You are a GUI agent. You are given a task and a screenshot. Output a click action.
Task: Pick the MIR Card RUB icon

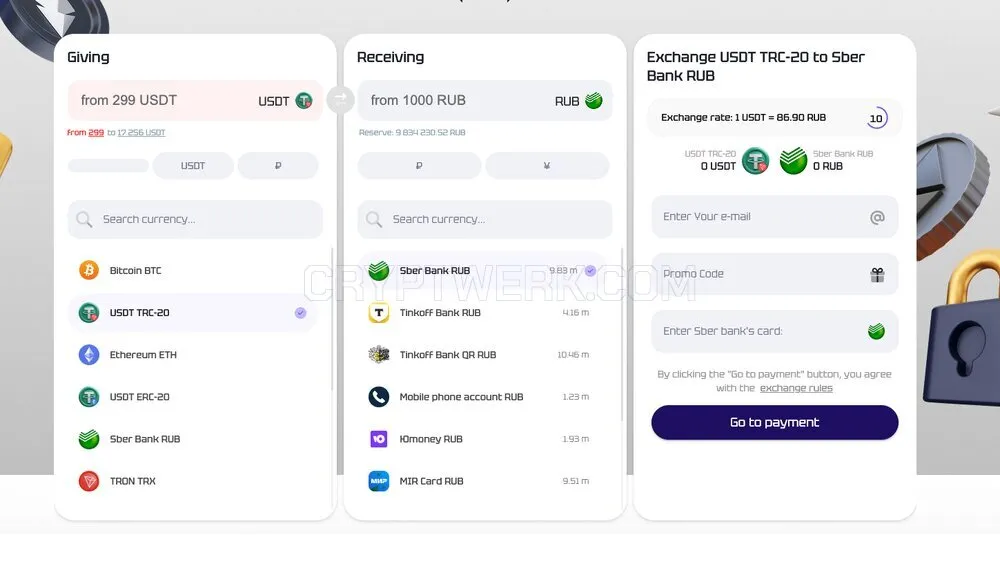pos(379,480)
